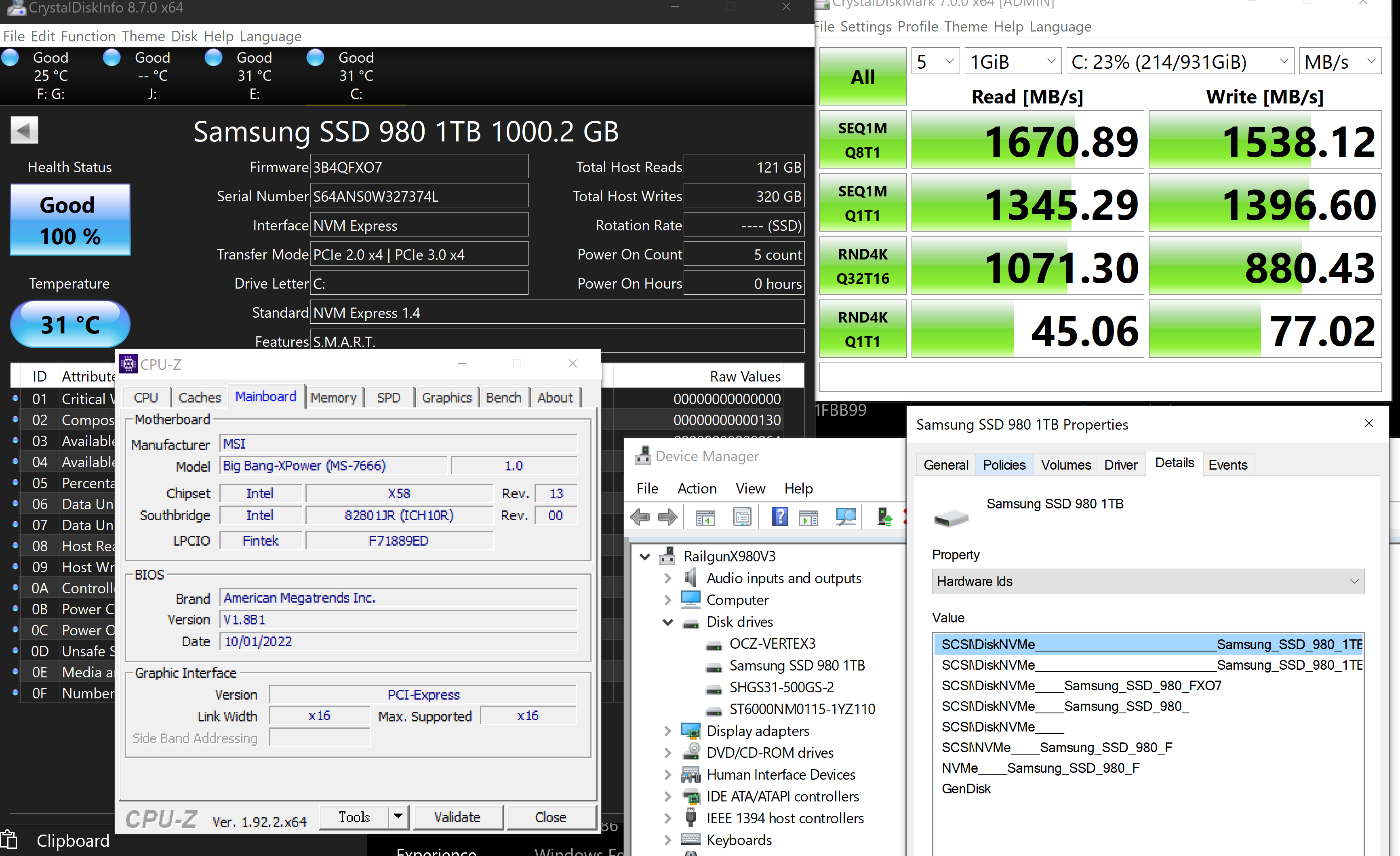Open the Function menu in CrystalDiskInfo
The height and width of the screenshot is (856, 1400).
(88, 36)
